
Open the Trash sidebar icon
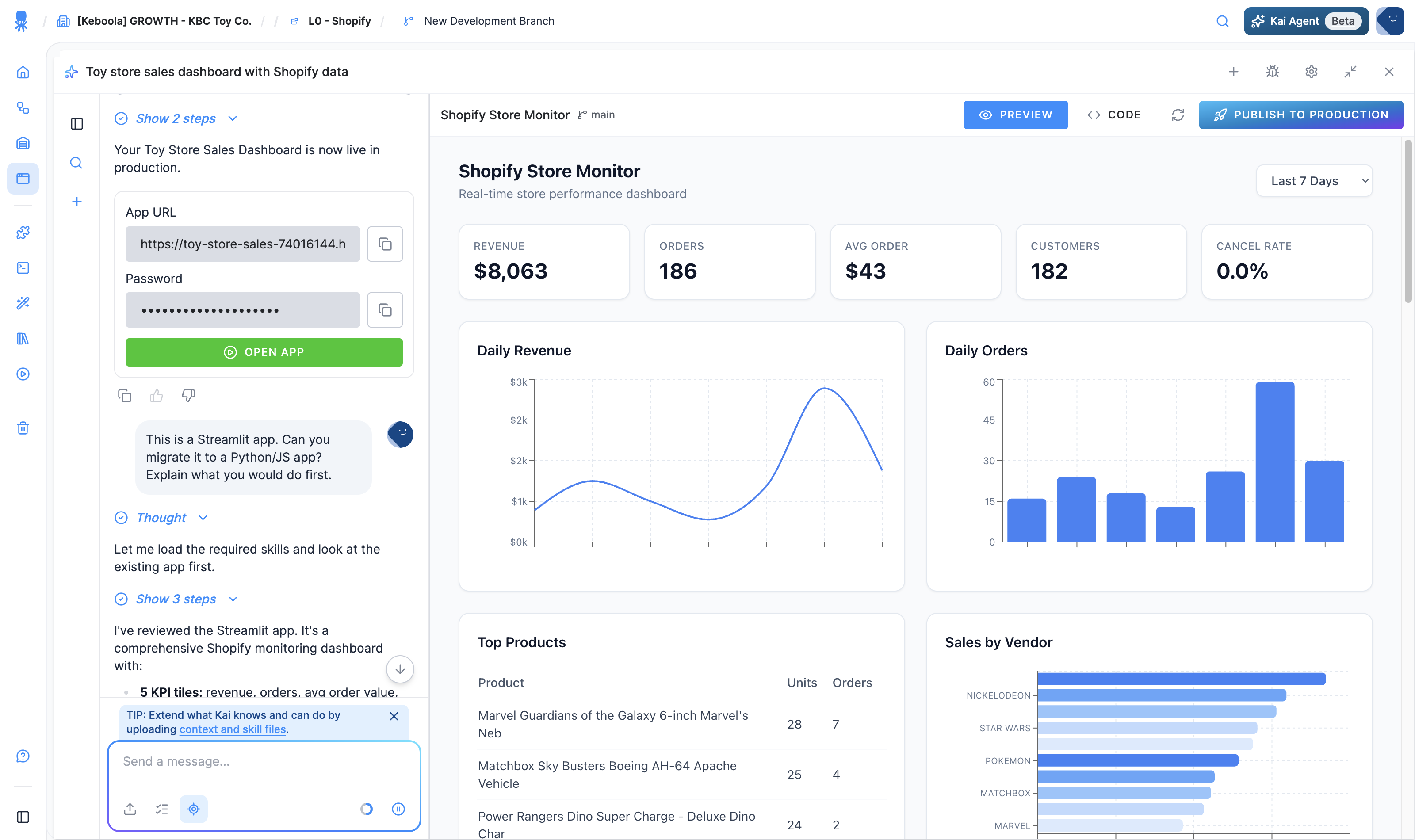tap(23, 428)
